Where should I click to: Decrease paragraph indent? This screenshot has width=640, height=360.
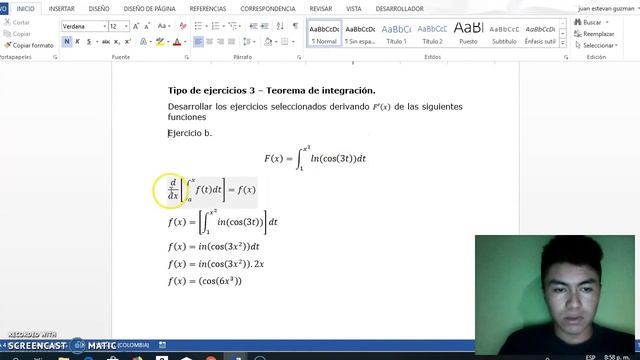point(253,26)
